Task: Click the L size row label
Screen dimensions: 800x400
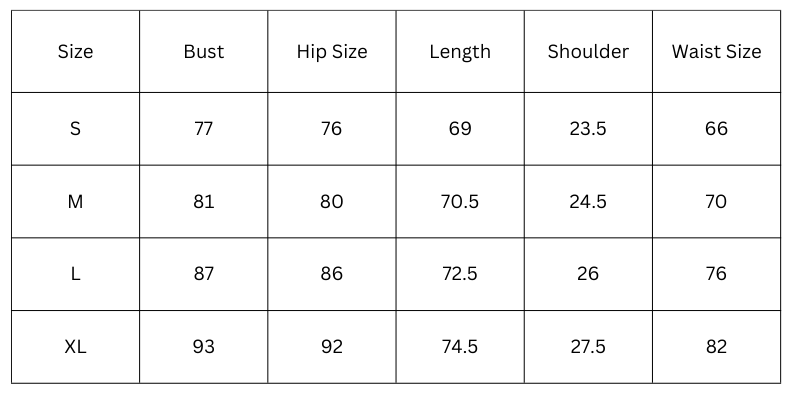Action: point(75,274)
